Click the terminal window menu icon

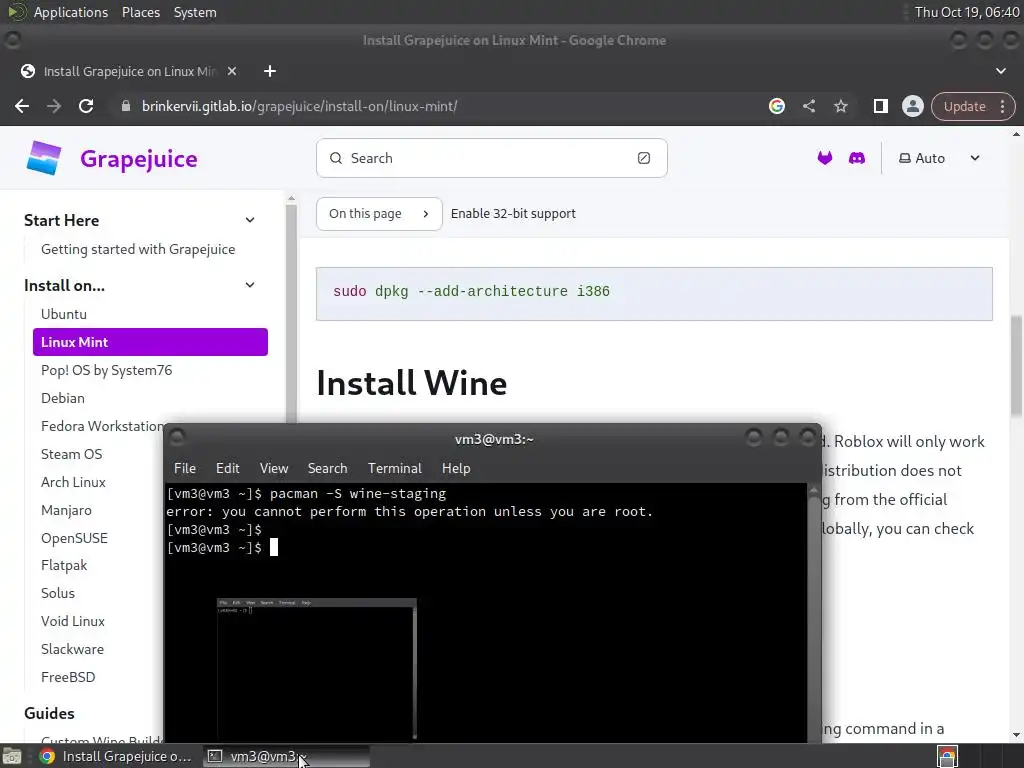click(177, 437)
